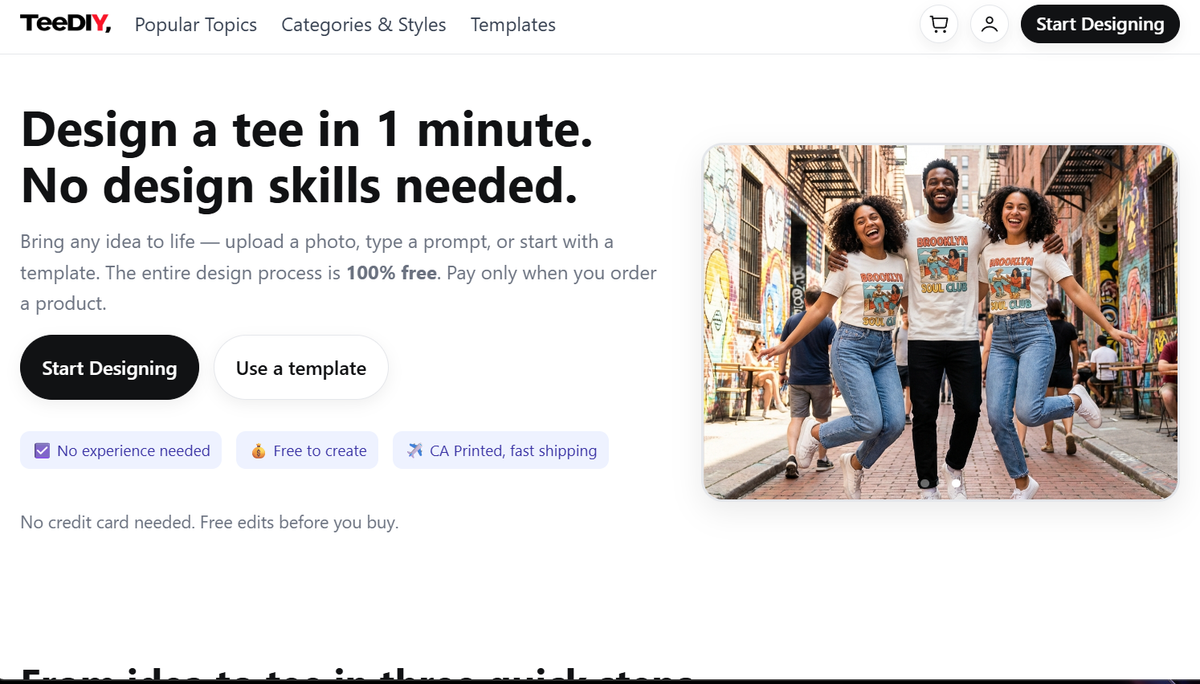Click Start Designing in the header

click(x=1100, y=24)
